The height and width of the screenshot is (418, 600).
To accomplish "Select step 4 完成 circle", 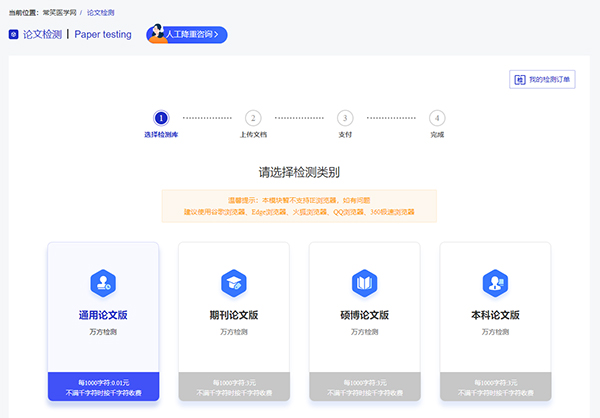I will tap(437, 117).
